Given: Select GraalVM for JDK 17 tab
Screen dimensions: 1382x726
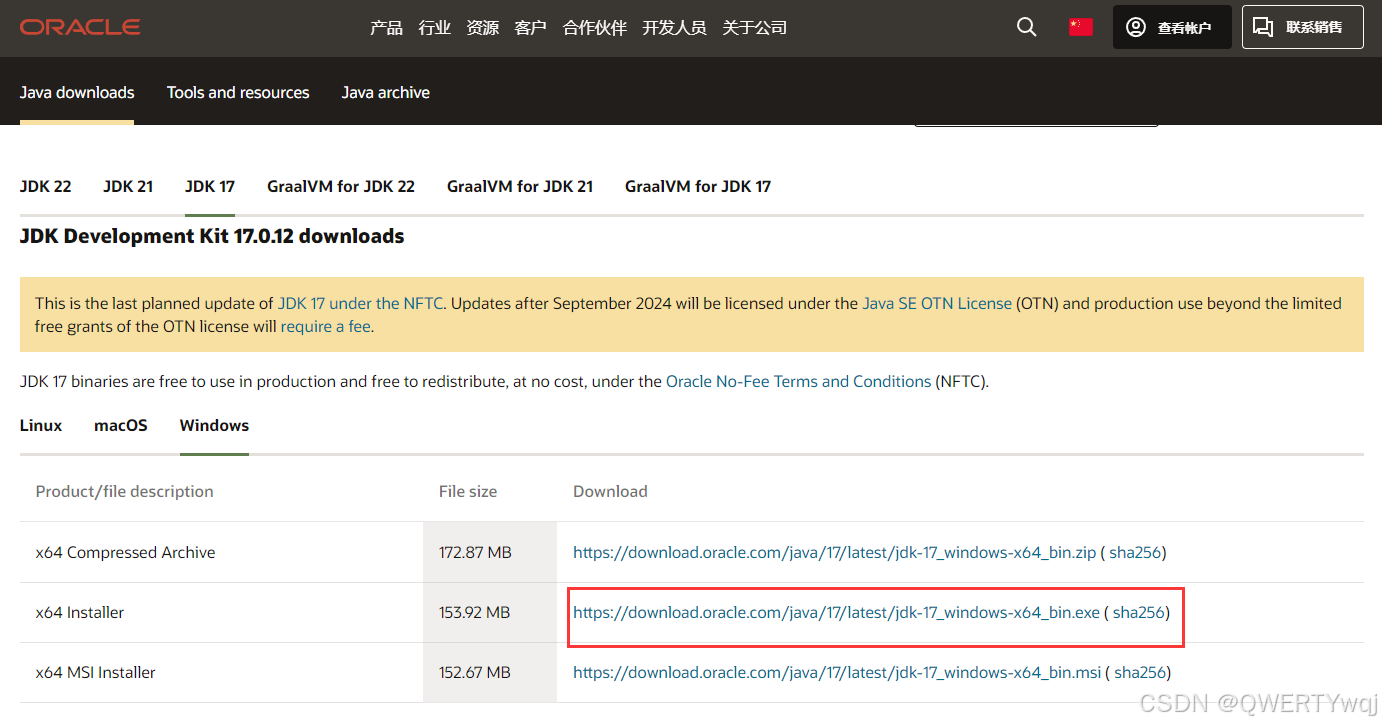Looking at the screenshot, I should pyautogui.click(x=698, y=186).
